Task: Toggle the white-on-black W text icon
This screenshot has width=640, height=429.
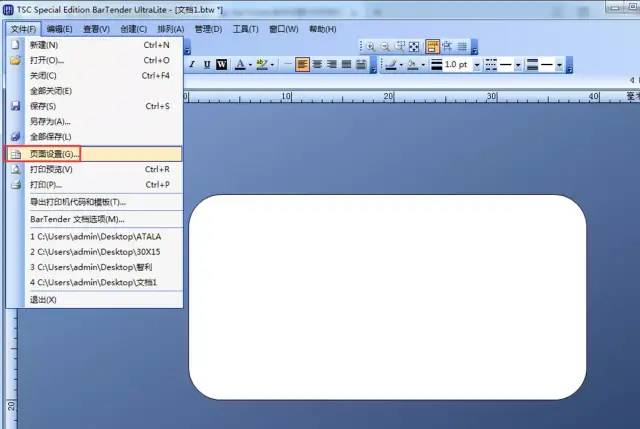Action: click(221, 64)
